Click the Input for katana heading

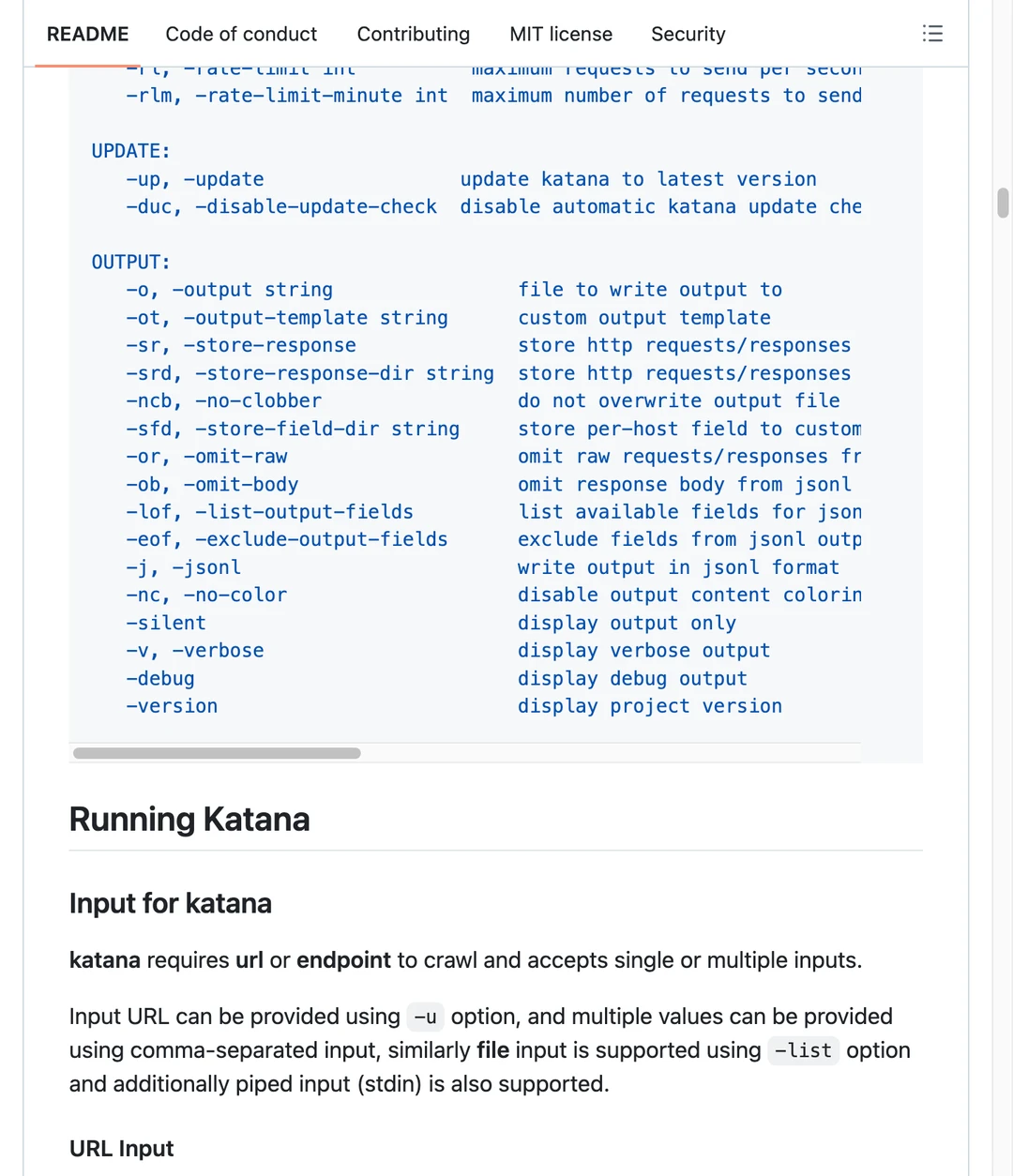coord(171,903)
